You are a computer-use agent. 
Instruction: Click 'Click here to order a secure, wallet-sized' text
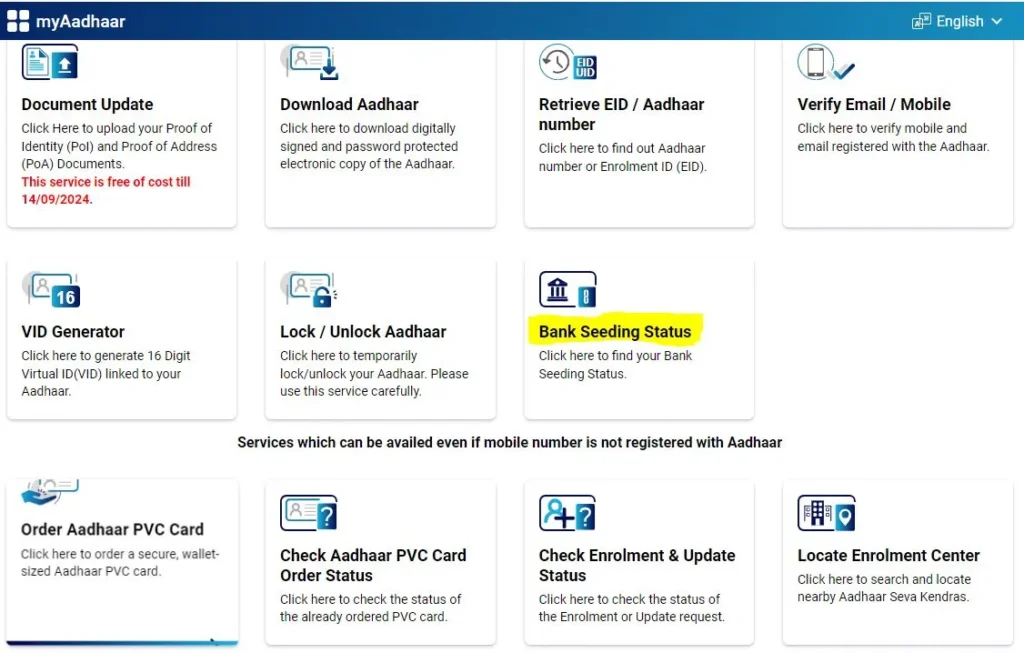(120, 562)
